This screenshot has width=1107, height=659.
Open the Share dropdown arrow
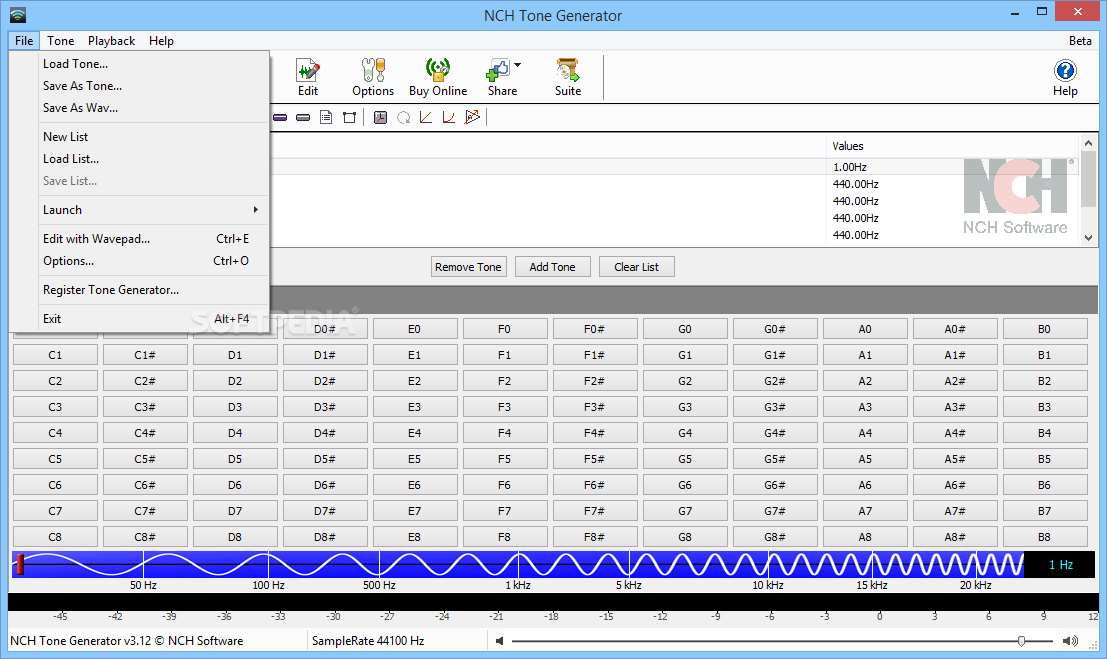517,65
